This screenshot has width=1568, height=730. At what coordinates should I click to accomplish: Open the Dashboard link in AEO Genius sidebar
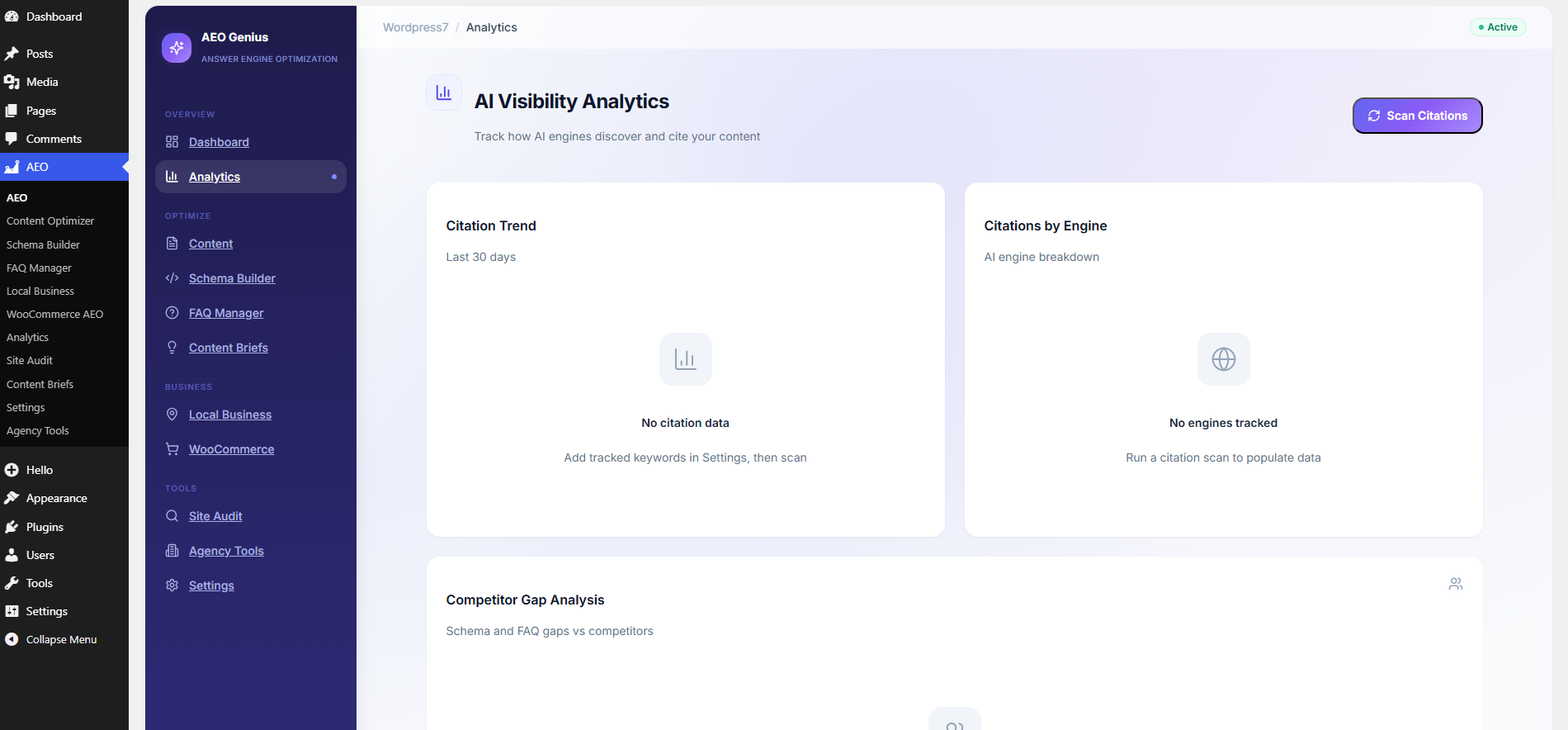219,142
